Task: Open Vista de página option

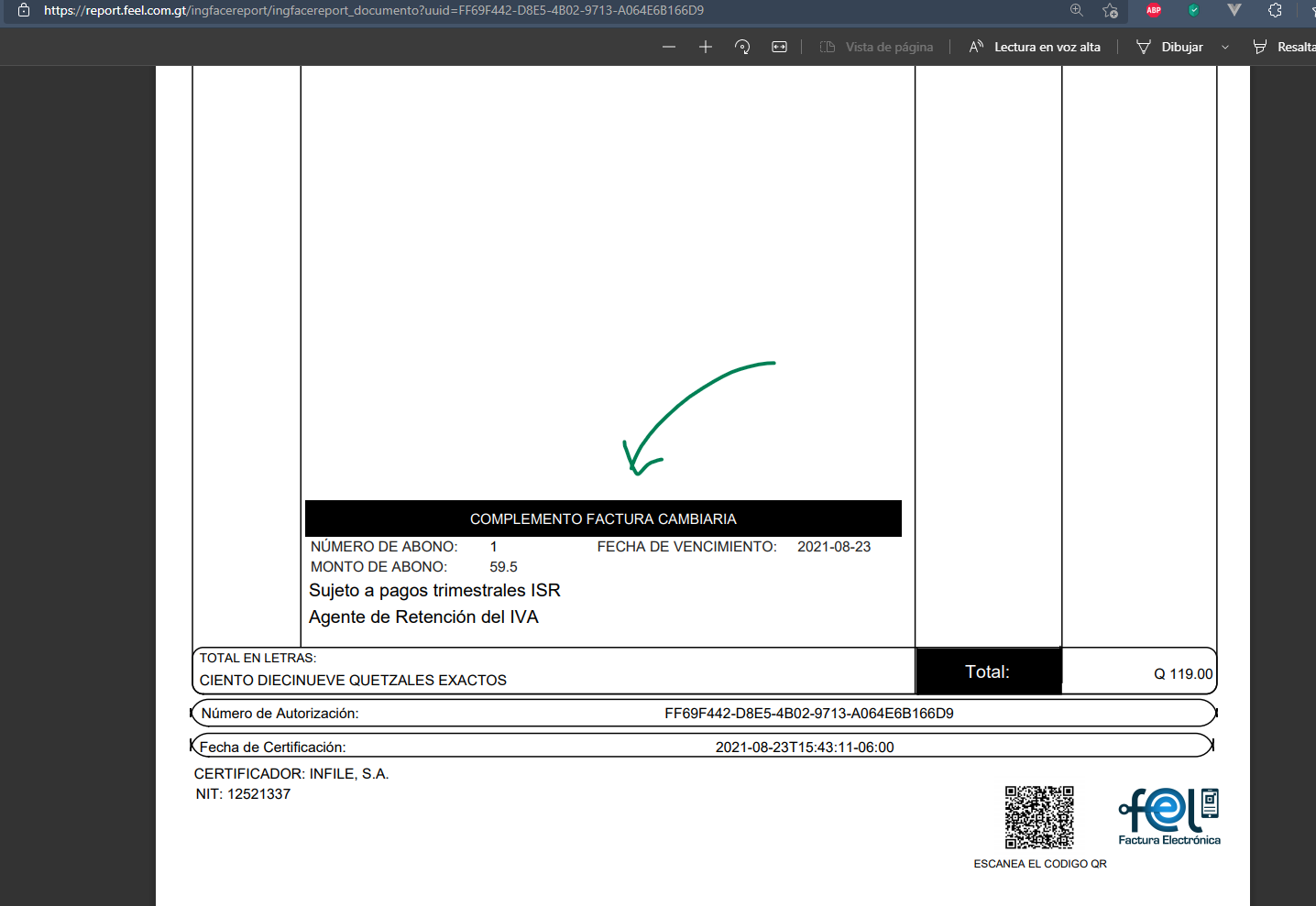Action: pos(877,47)
